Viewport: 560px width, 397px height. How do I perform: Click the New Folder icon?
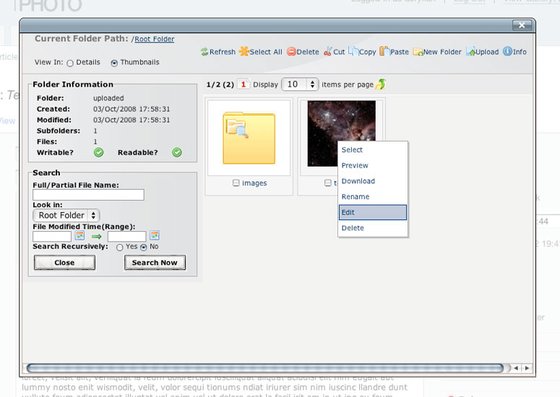click(x=418, y=52)
